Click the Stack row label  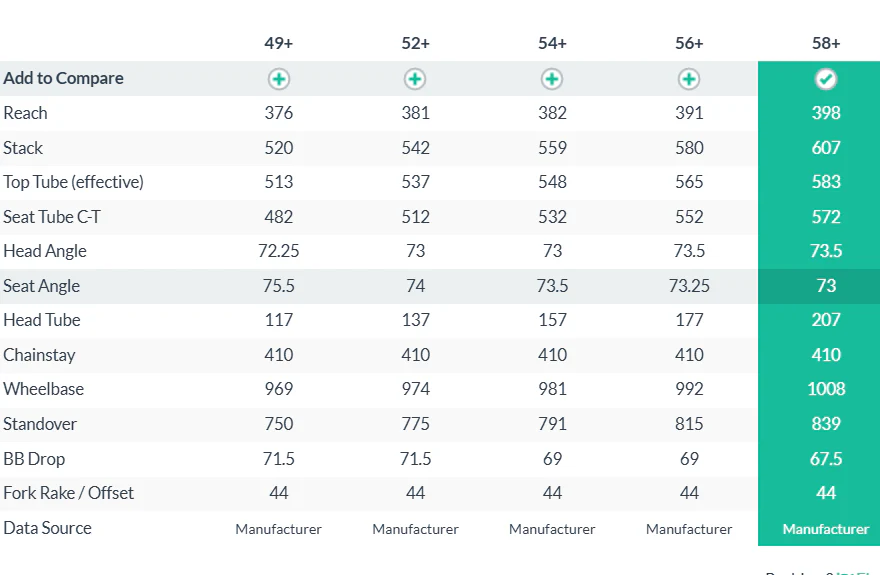(x=23, y=148)
